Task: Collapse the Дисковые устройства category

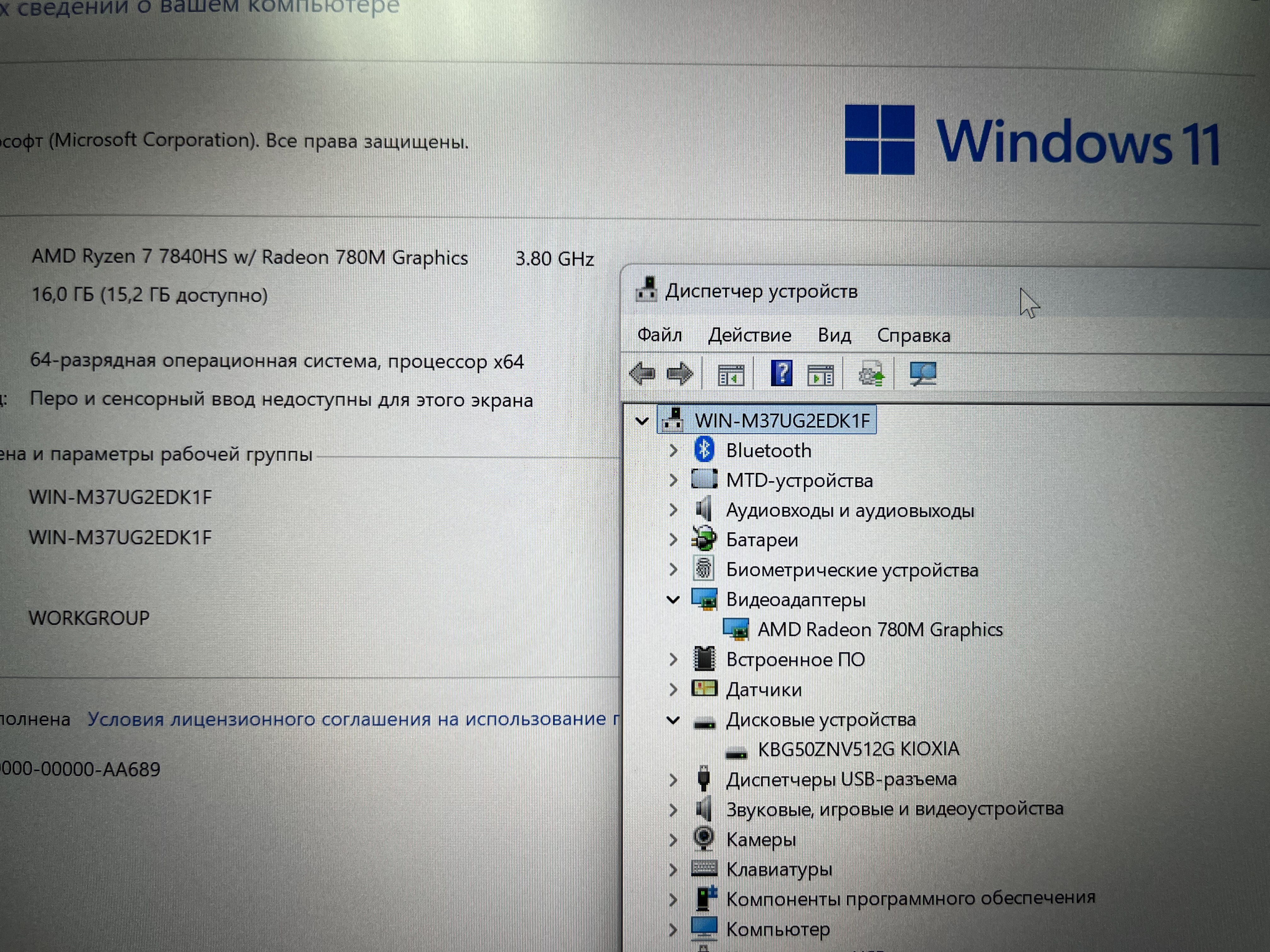Action: 673,720
